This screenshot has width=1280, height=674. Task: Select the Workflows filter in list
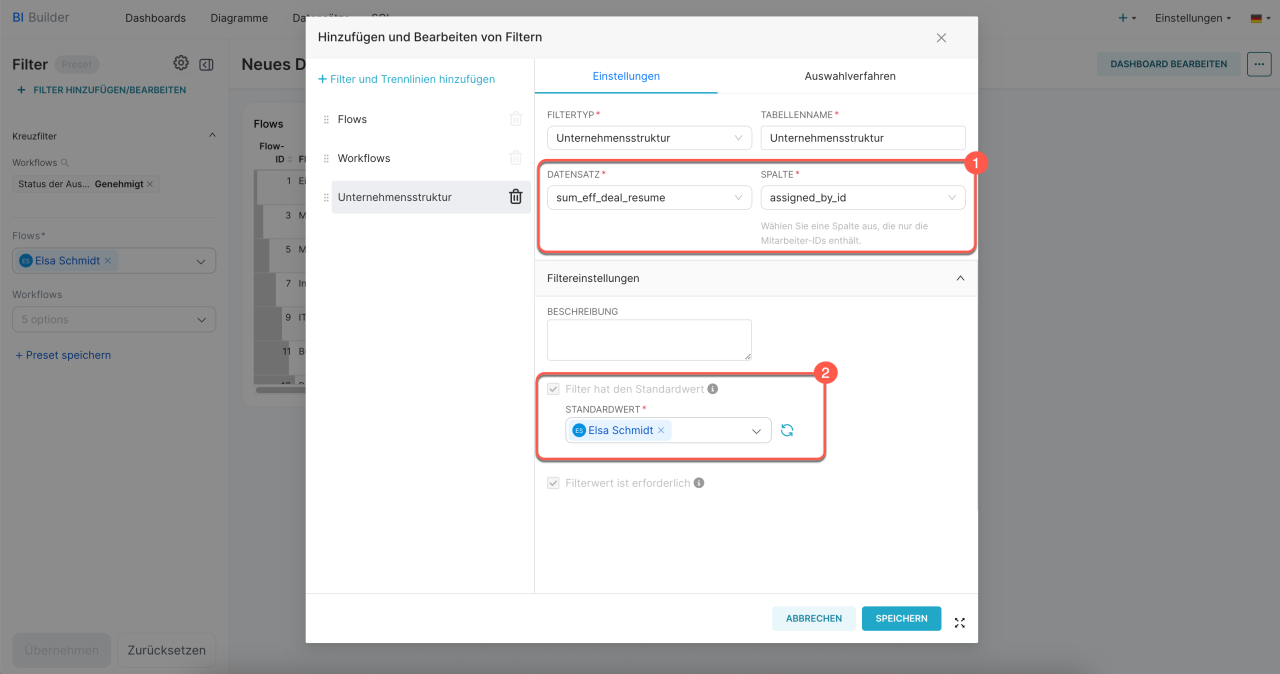pos(364,158)
